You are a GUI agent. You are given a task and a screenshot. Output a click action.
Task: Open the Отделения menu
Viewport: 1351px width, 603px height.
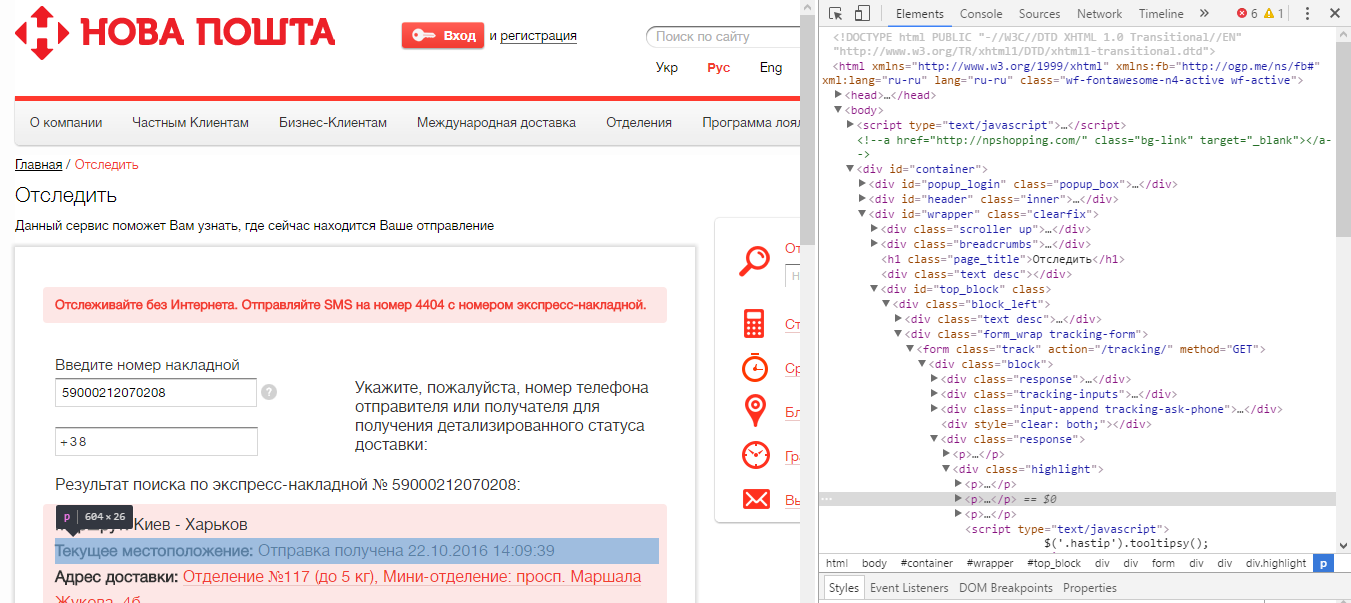[639, 123]
